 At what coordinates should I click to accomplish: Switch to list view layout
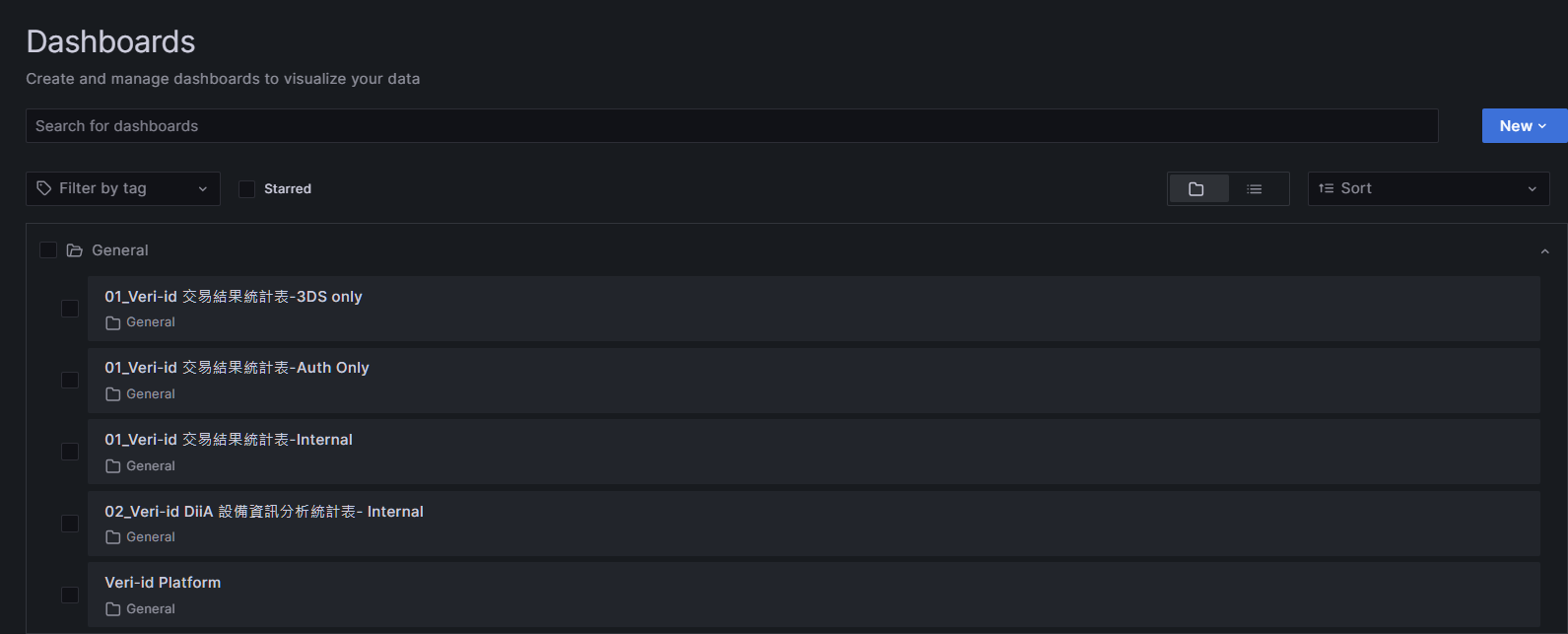pyautogui.click(x=1254, y=189)
